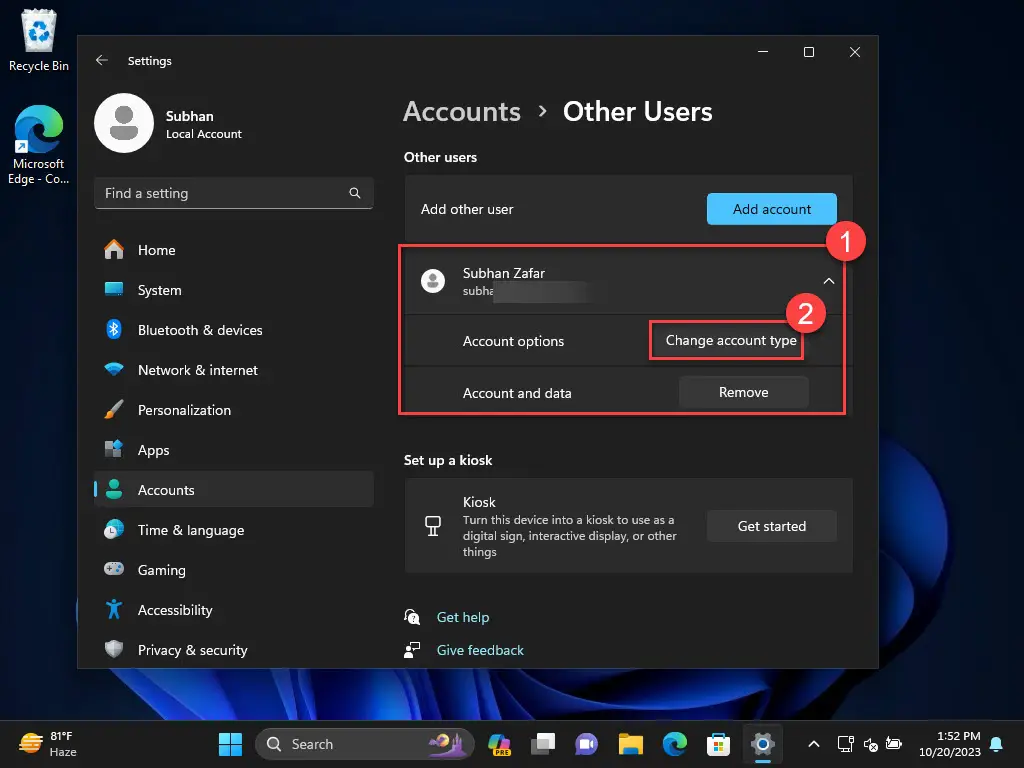The height and width of the screenshot is (768, 1024).
Task: Click the muted volume tray icon
Action: (871, 744)
